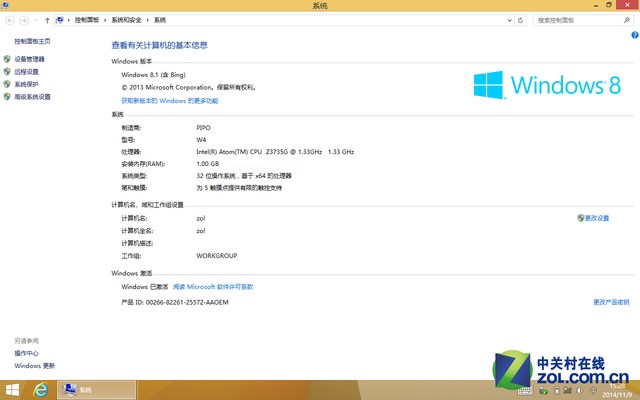Click the shield icon beside 设备管理器
640x400 pixels.
(x=7, y=59)
